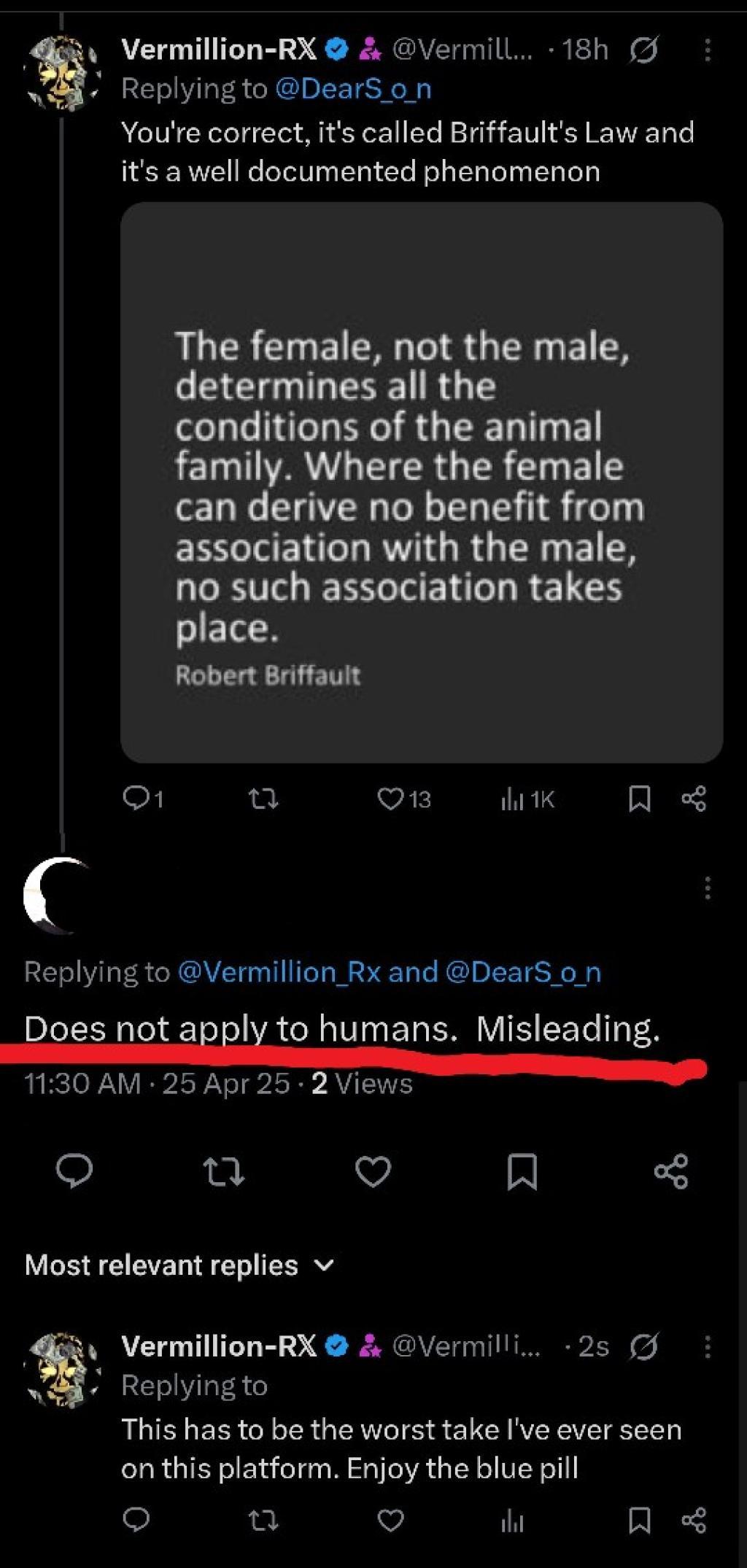747x1568 pixels.
Task: Open more options on the top tweet
Action: pyautogui.click(x=707, y=50)
